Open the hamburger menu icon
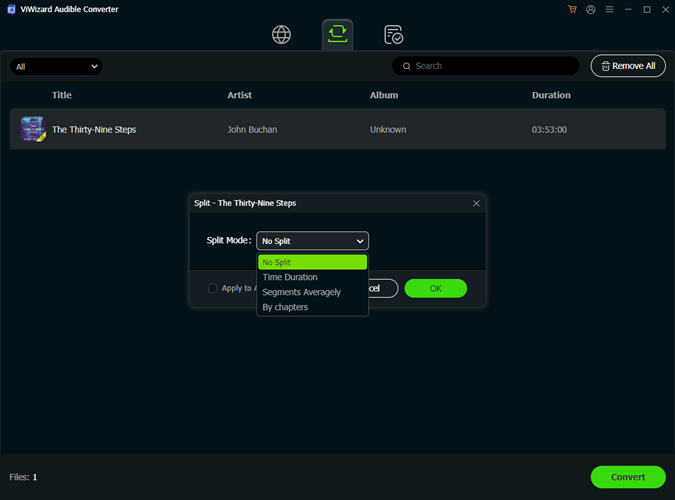The height and width of the screenshot is (500, 675). 610,9
